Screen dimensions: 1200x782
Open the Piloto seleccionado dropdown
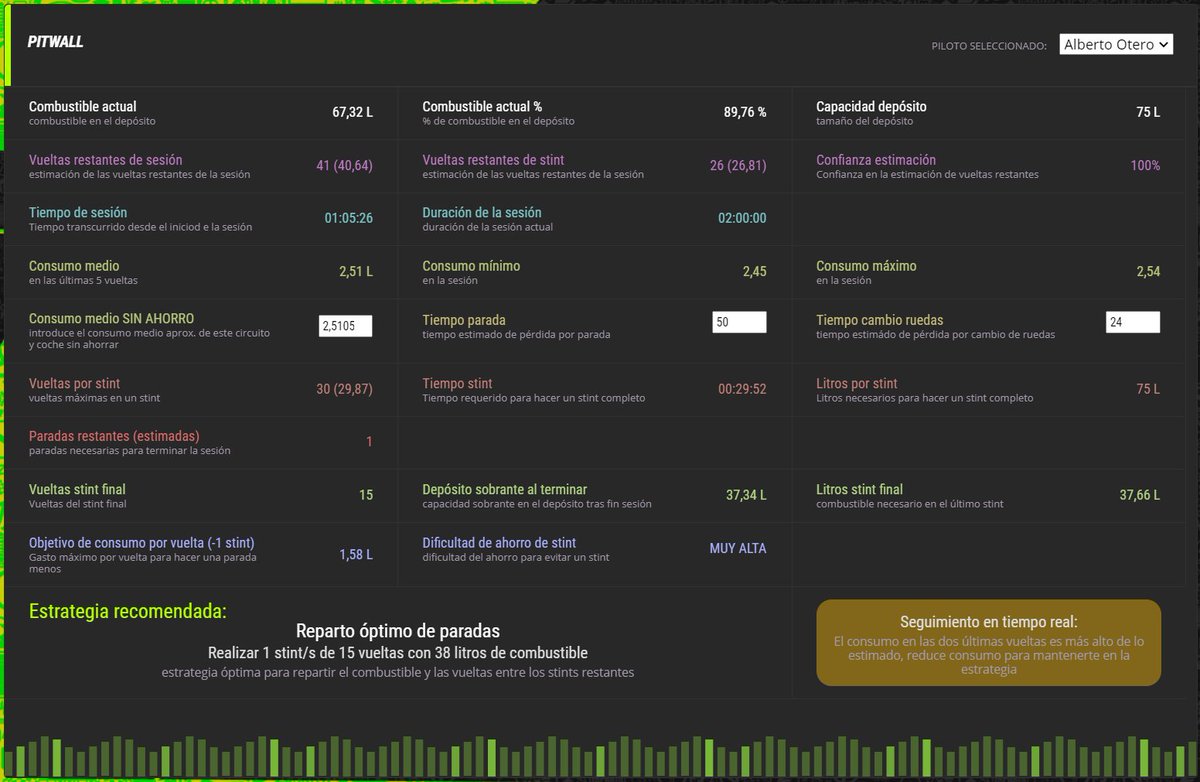(x=1116, y=44)
